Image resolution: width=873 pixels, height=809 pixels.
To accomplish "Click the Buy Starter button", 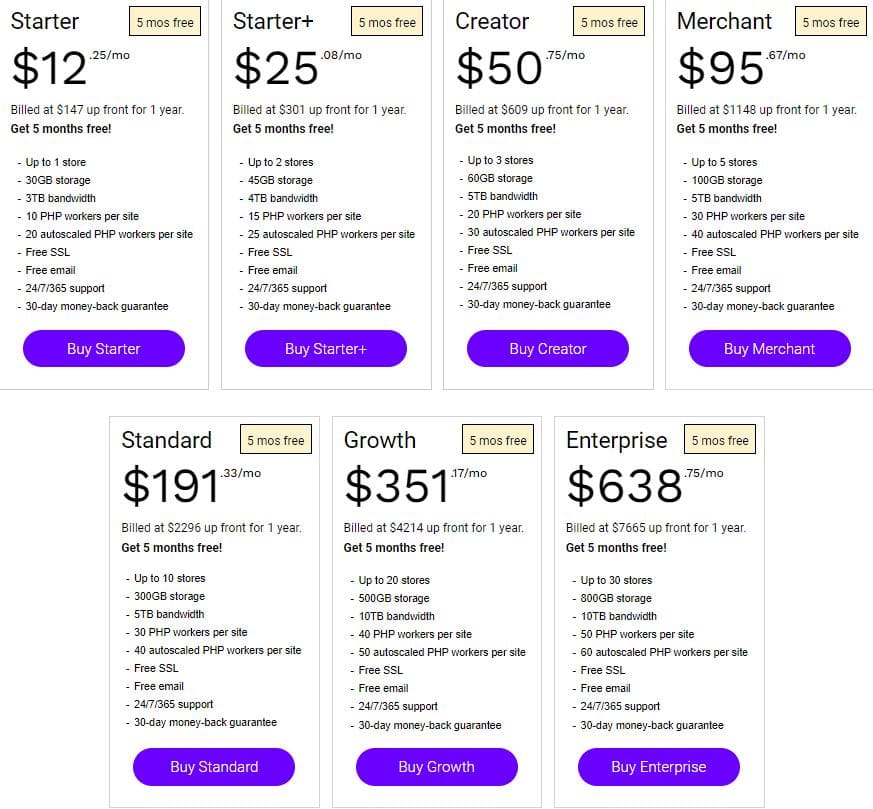I will 103,348.
